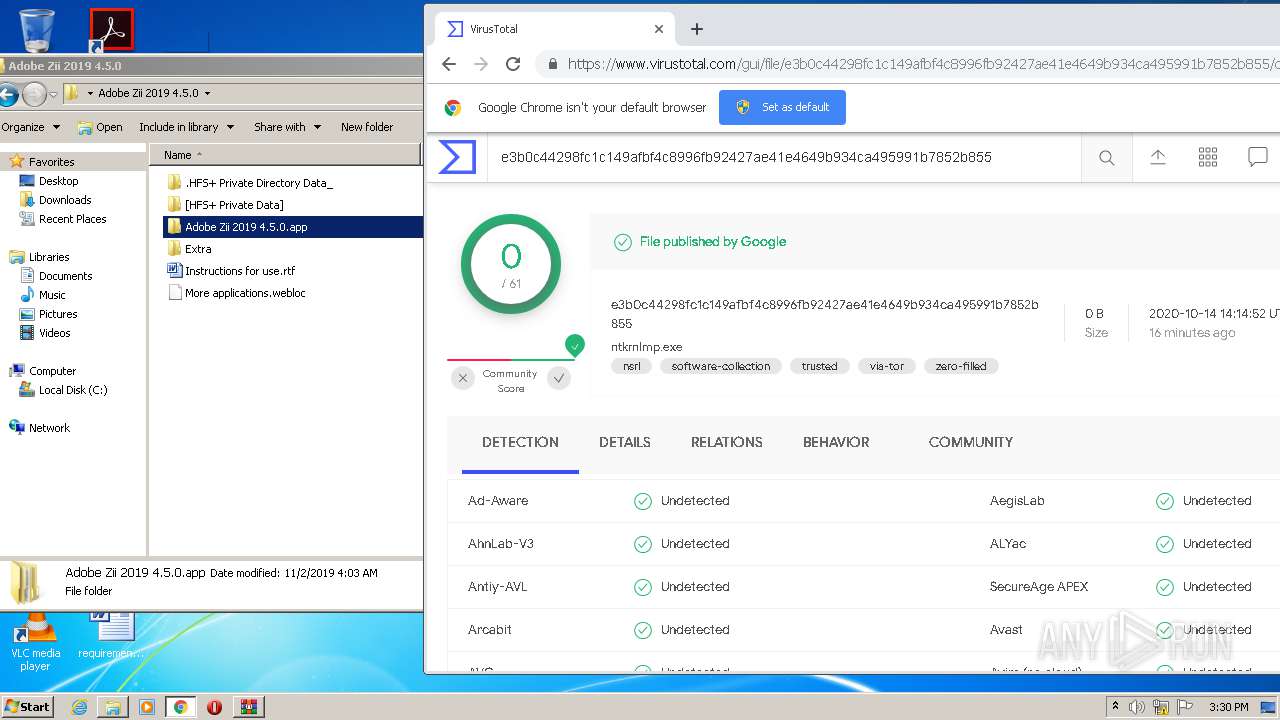This screenshot has height=720, width=1280.
Task: Expand the Adobe Zii 2019 4.5.0 breadcrumb arrow
Action: pyautogui.click(x=207, y=93)
